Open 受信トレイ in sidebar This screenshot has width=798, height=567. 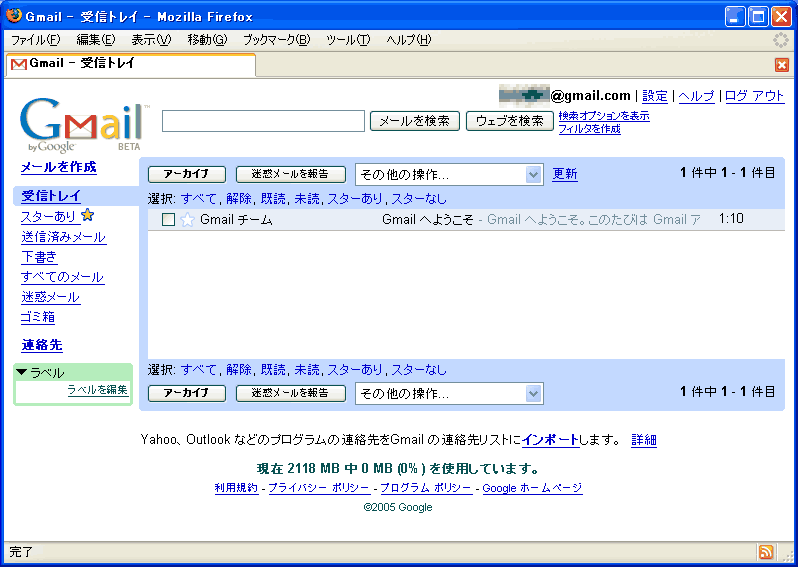51,196
